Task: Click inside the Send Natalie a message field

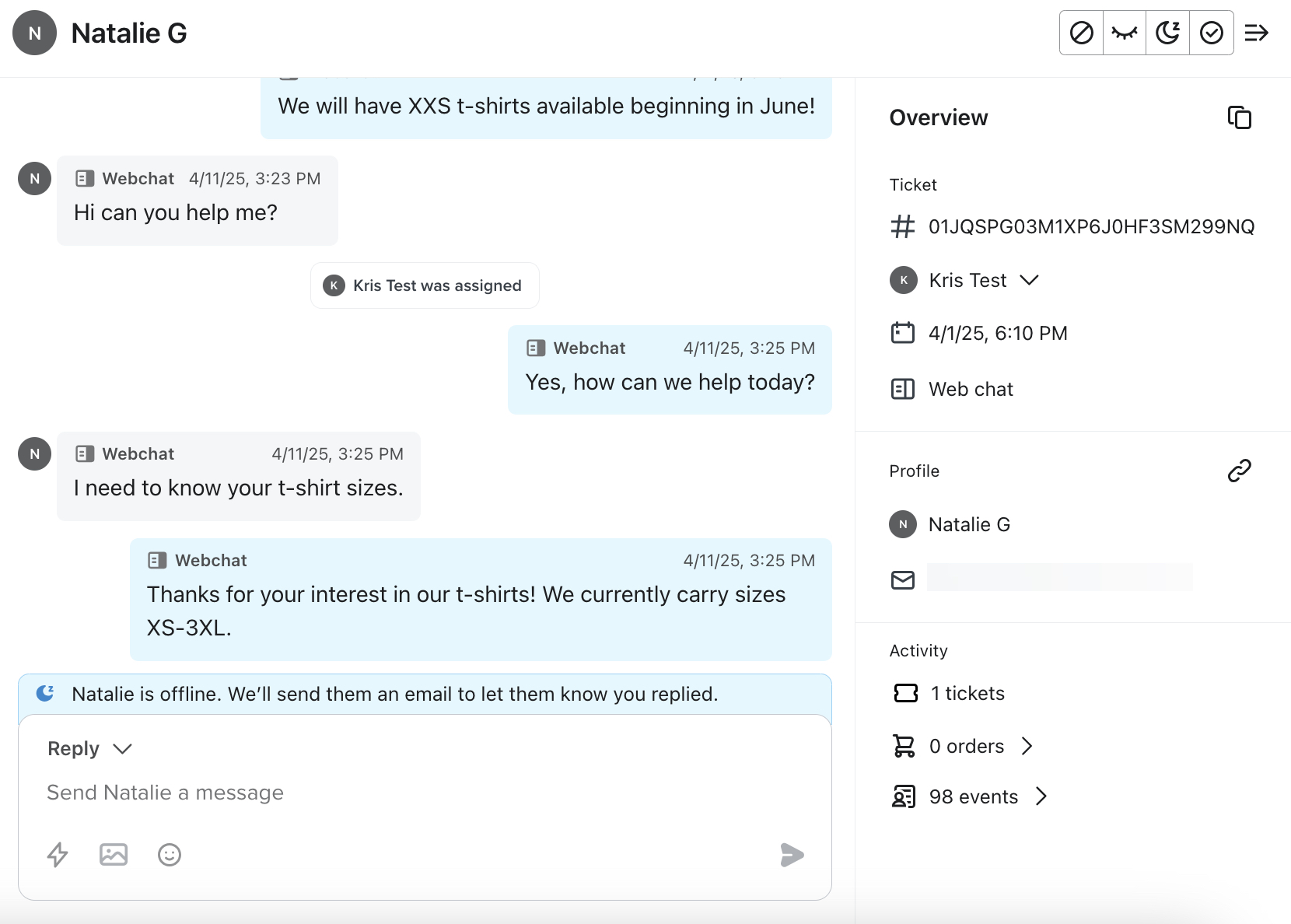Action: click(x=311, y=793)
